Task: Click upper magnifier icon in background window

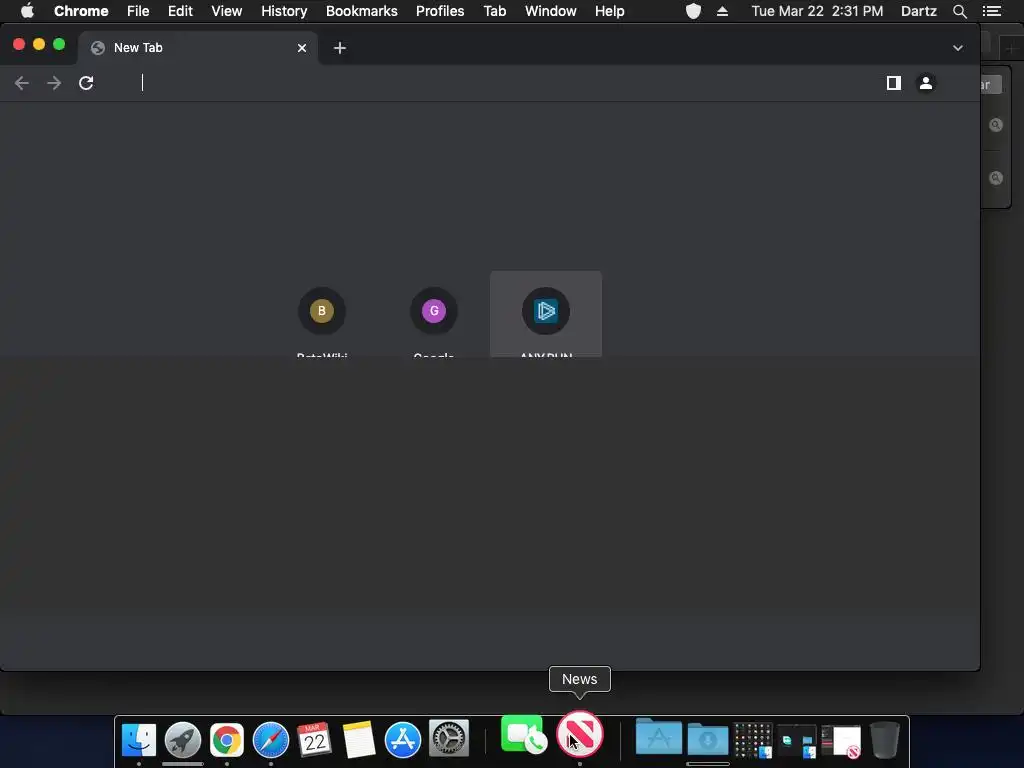Action: point(996,125)
